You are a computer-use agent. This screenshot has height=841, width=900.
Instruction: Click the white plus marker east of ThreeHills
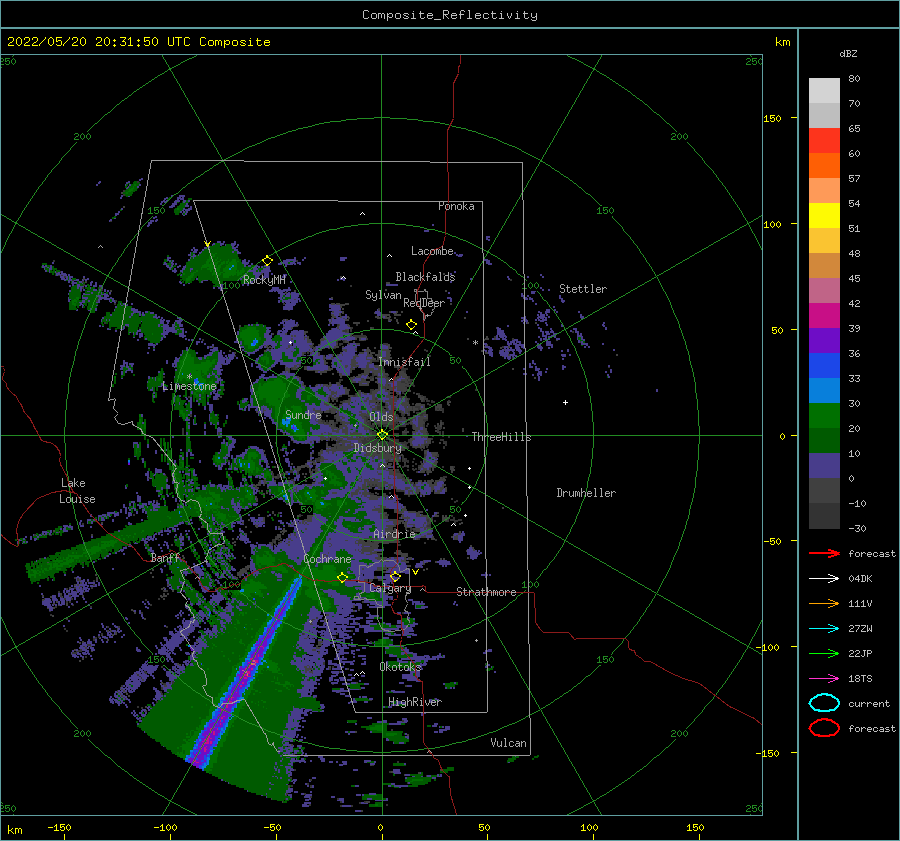565,402
